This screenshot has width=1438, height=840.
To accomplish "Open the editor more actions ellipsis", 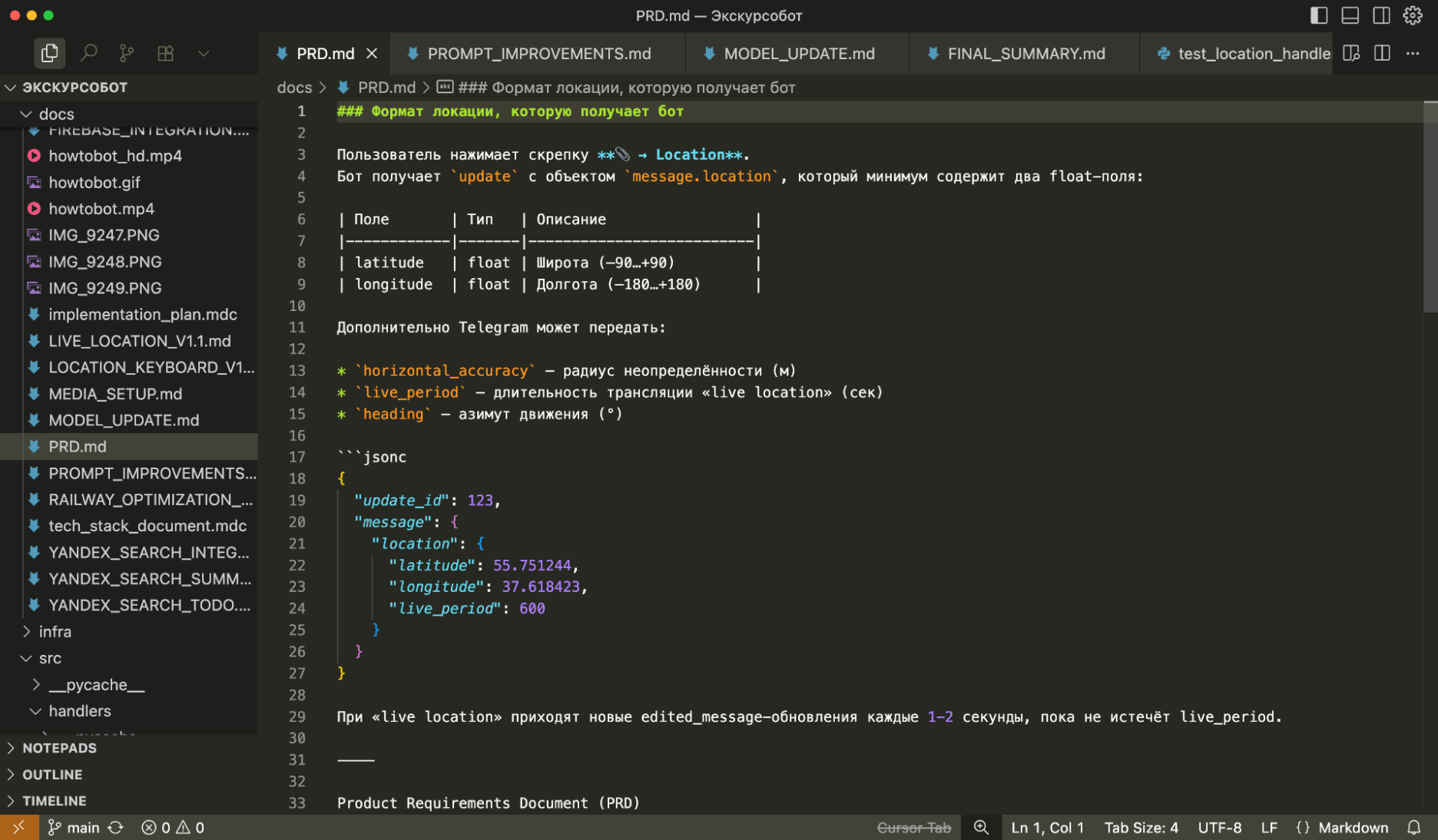I will [1413, 53].
